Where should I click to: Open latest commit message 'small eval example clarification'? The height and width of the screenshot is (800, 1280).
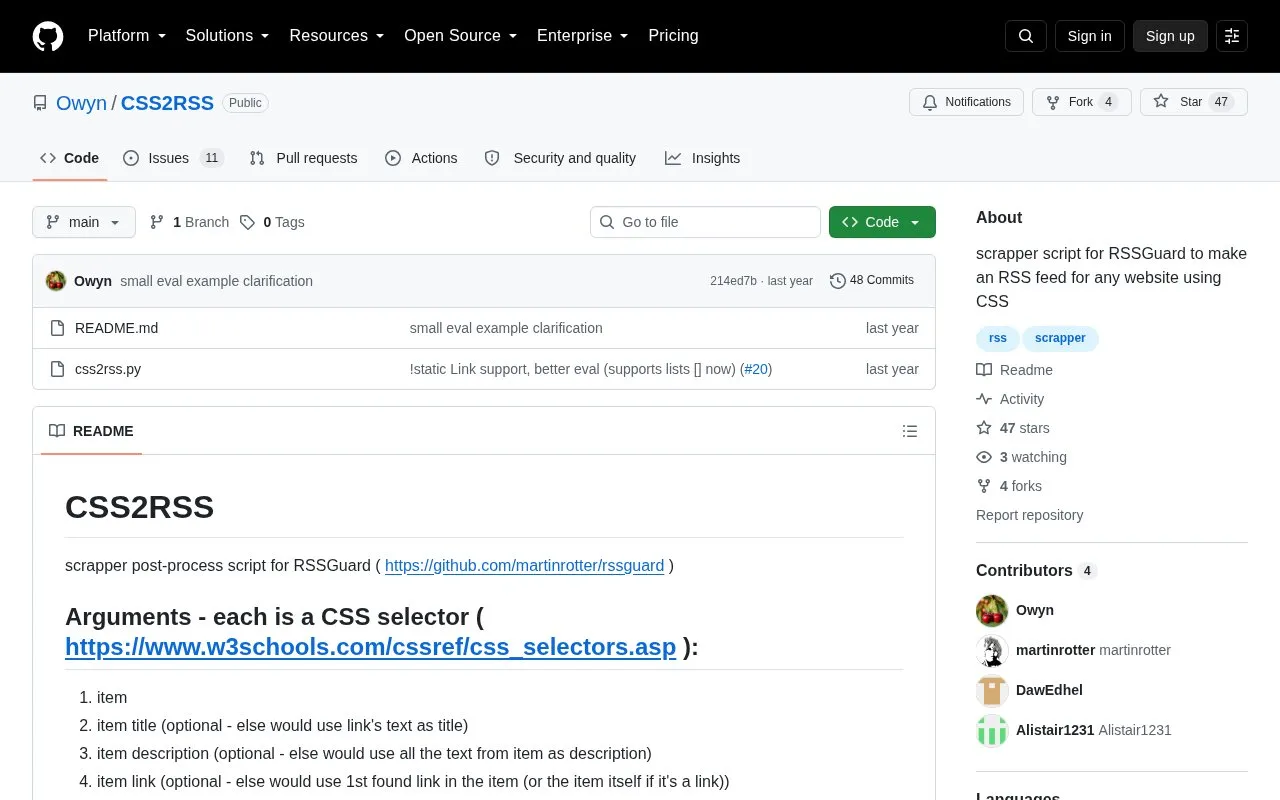pyautogui.click(x=216, y=281)
